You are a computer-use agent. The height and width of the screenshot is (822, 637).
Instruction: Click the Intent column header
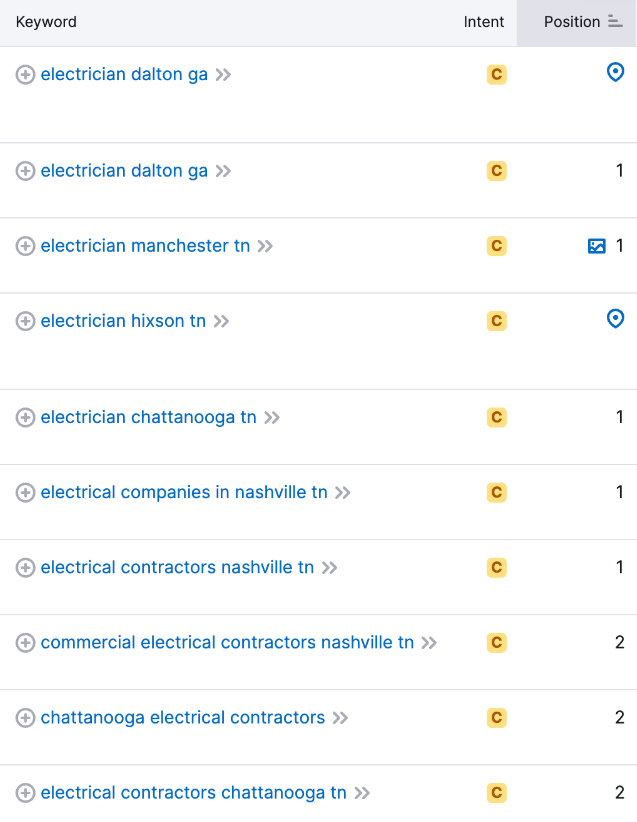pos(483,22)
